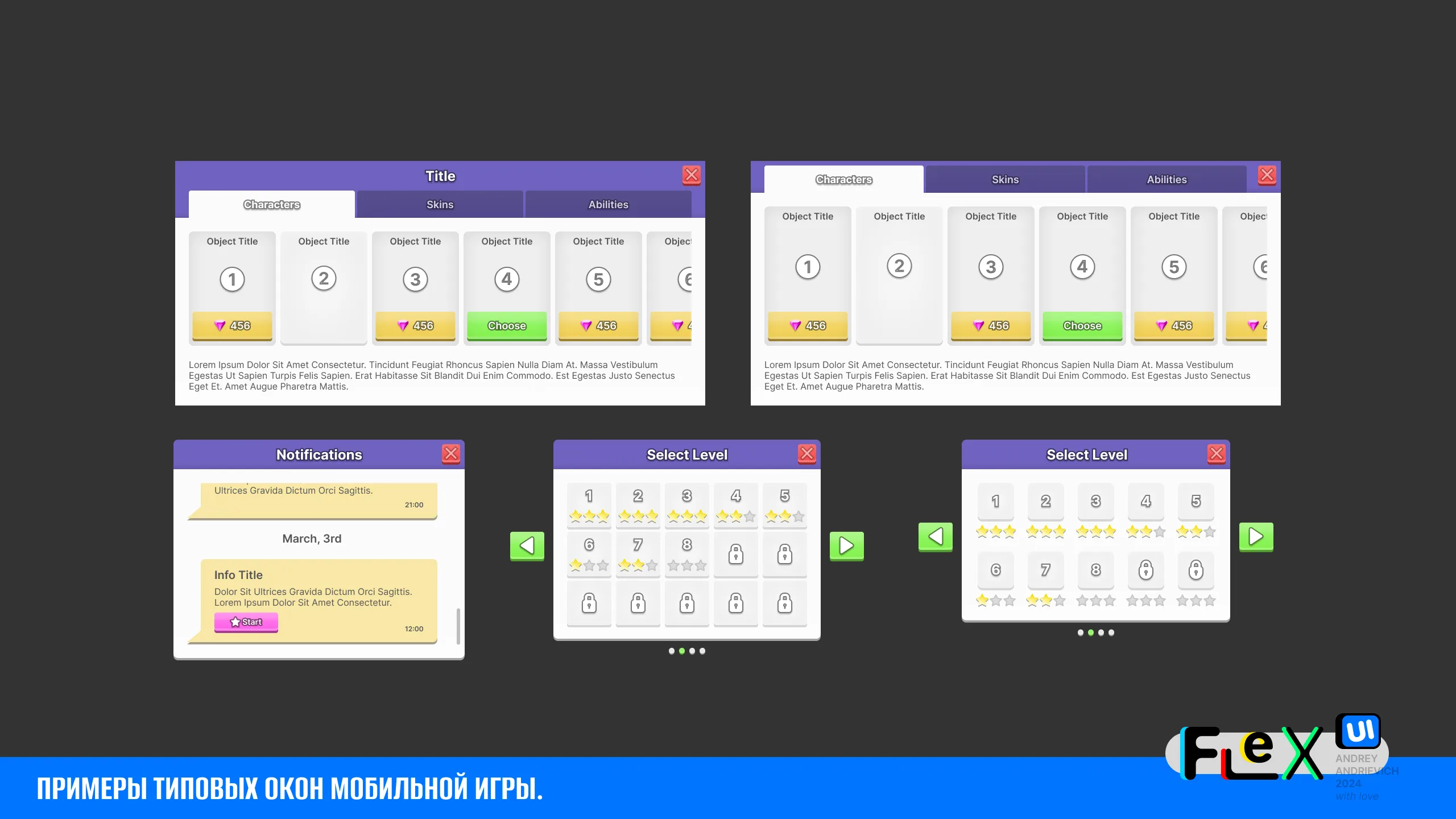Click first page dot under middle Select Level
This screenshot has height=819, width=1456.
coord(672,651)
